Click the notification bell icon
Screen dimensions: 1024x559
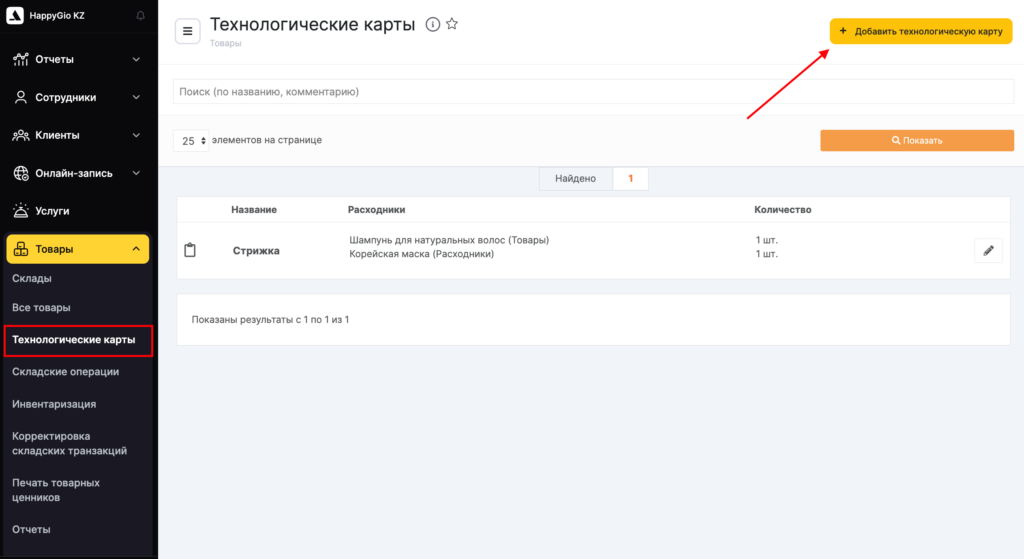[x=140, y=16]
